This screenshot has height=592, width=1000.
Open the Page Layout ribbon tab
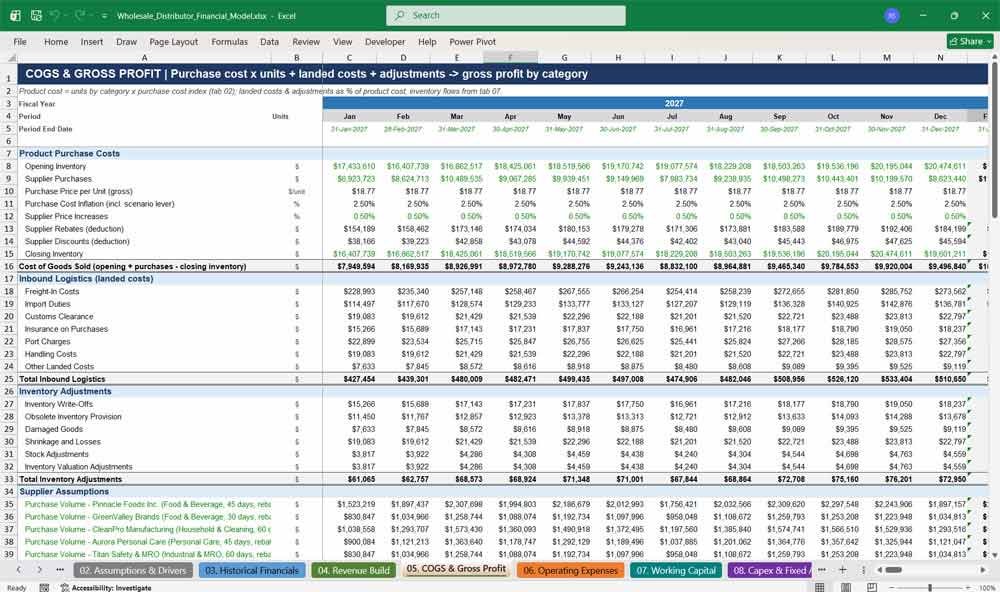[173, 41]
